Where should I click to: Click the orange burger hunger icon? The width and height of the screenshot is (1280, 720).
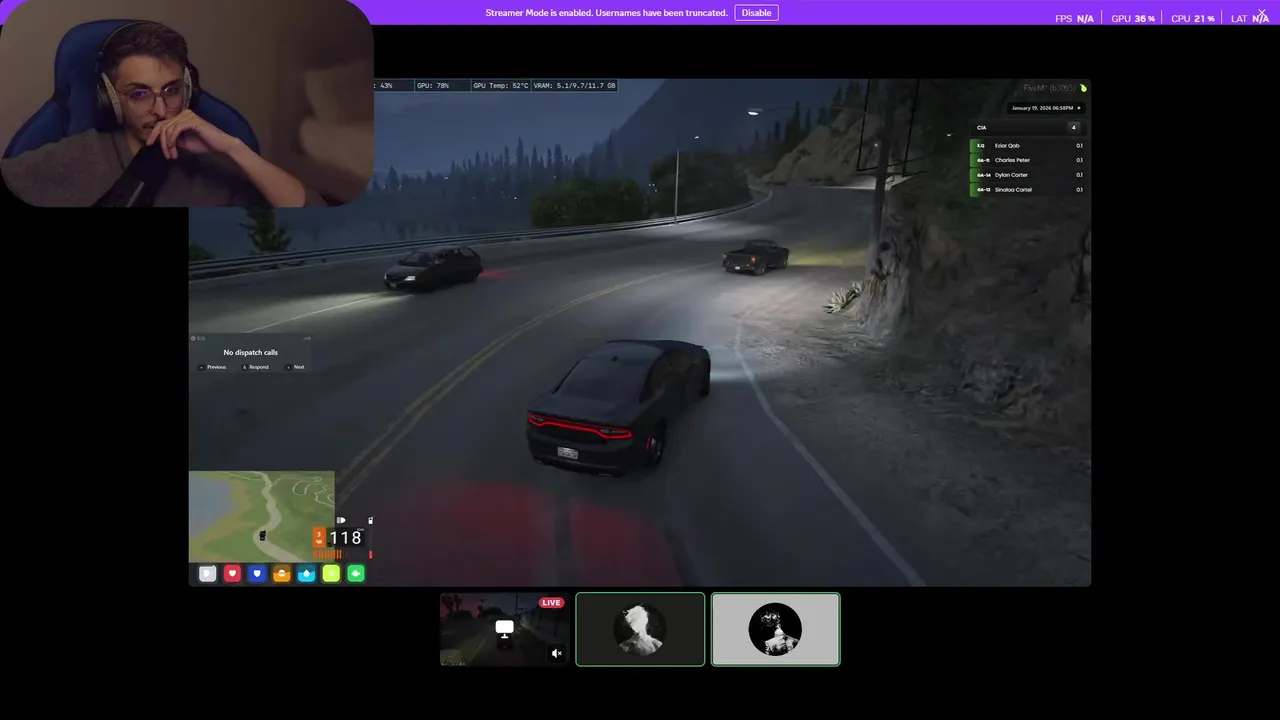pyautogui.click(x=282, y=574)
